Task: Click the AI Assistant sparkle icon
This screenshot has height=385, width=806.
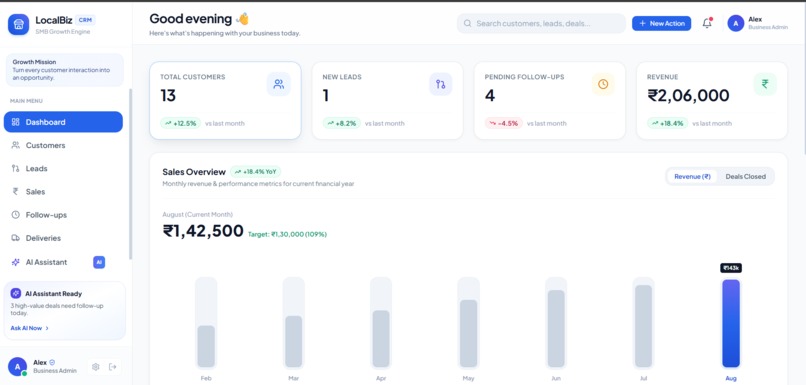Action: [15, 262]
